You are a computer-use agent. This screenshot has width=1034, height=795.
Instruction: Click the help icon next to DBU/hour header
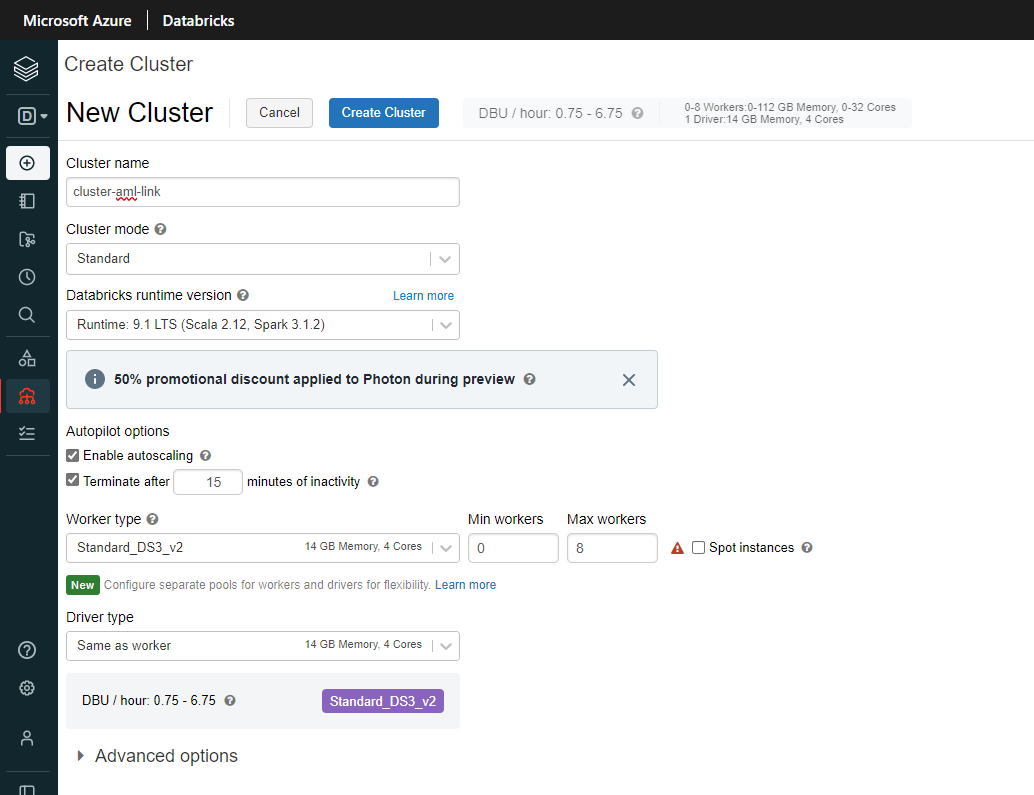pyautogui.click(x=637, y=113)
